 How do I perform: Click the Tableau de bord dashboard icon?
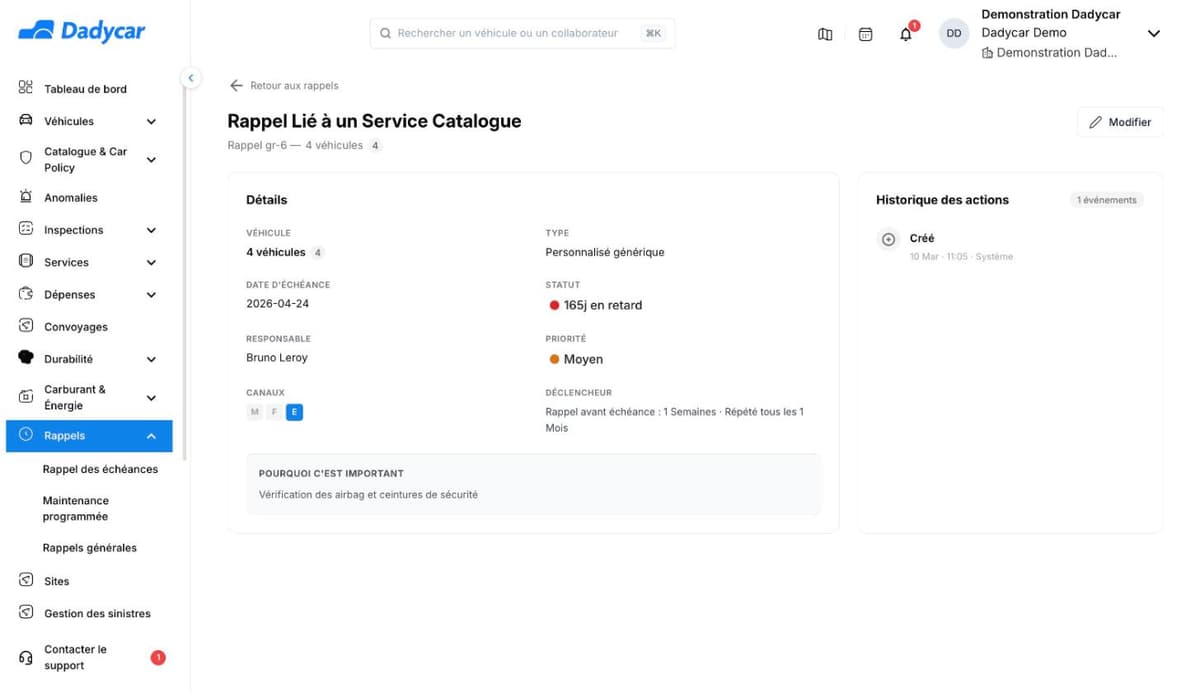pyautogui.click(x=26, y=88)
